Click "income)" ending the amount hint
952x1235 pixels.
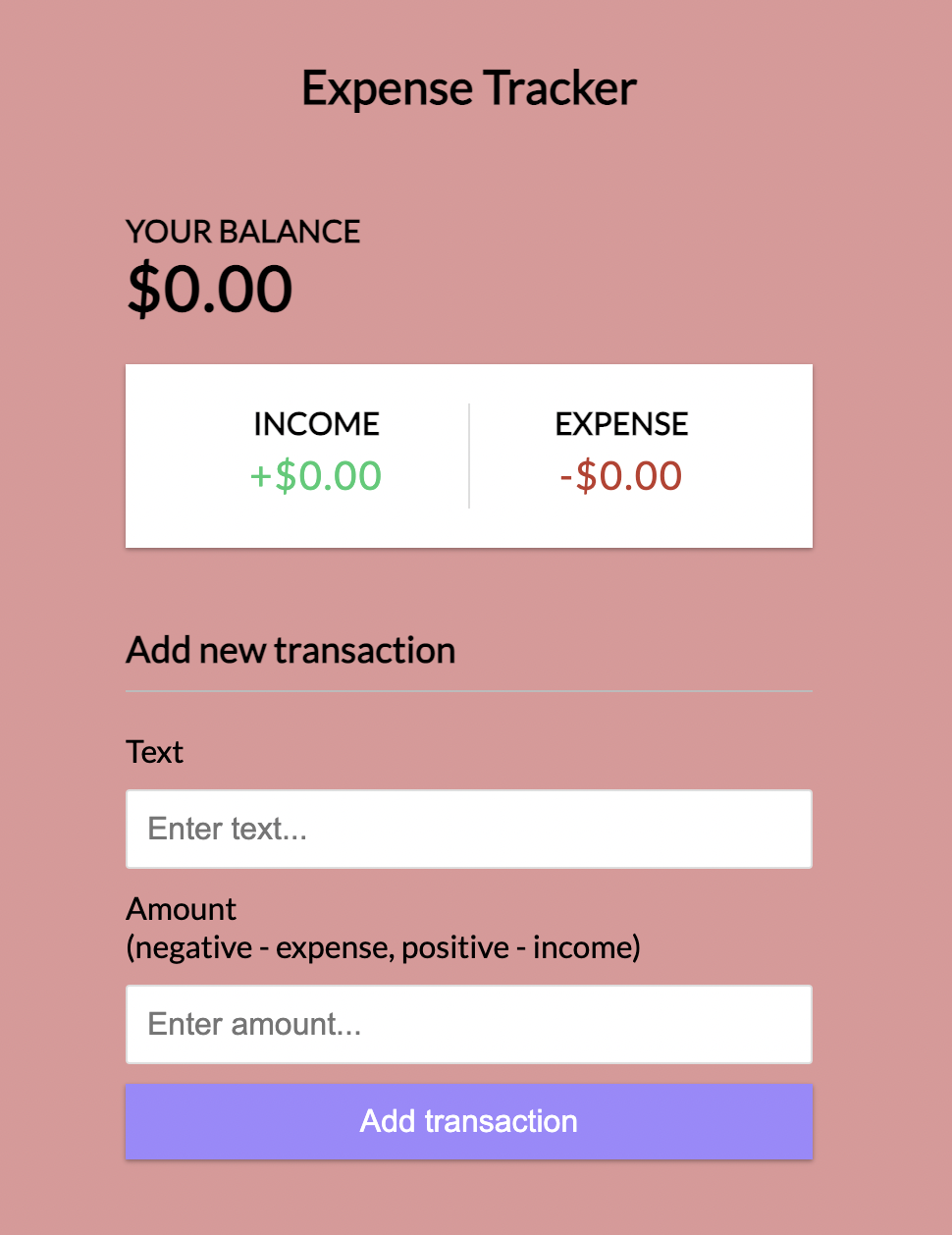coord(587,948)
